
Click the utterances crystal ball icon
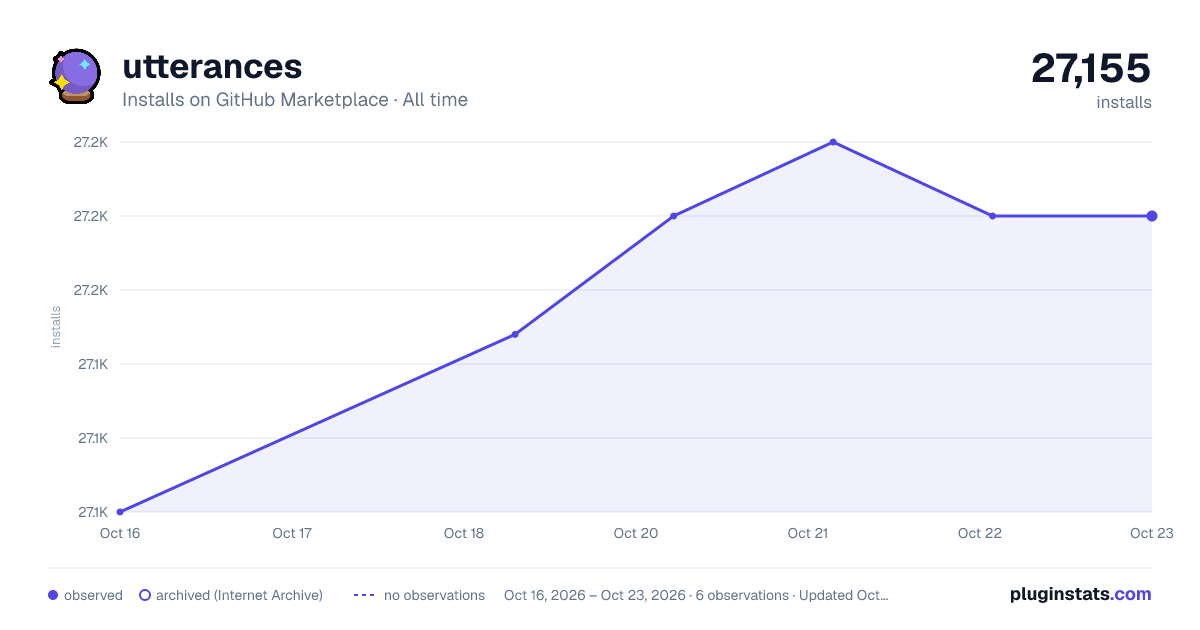[75, 76]
